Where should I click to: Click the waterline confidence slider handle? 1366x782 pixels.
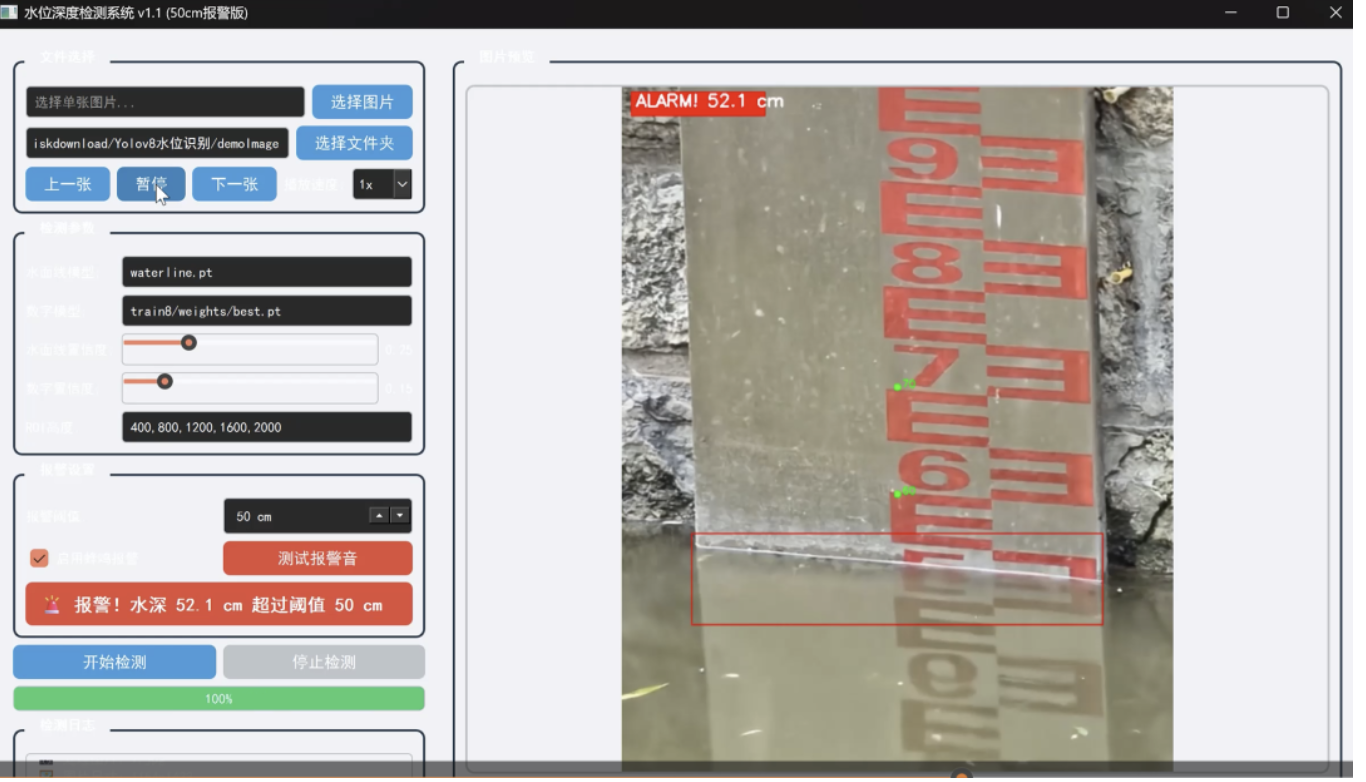pyautogui.click(x=188, y=343)
